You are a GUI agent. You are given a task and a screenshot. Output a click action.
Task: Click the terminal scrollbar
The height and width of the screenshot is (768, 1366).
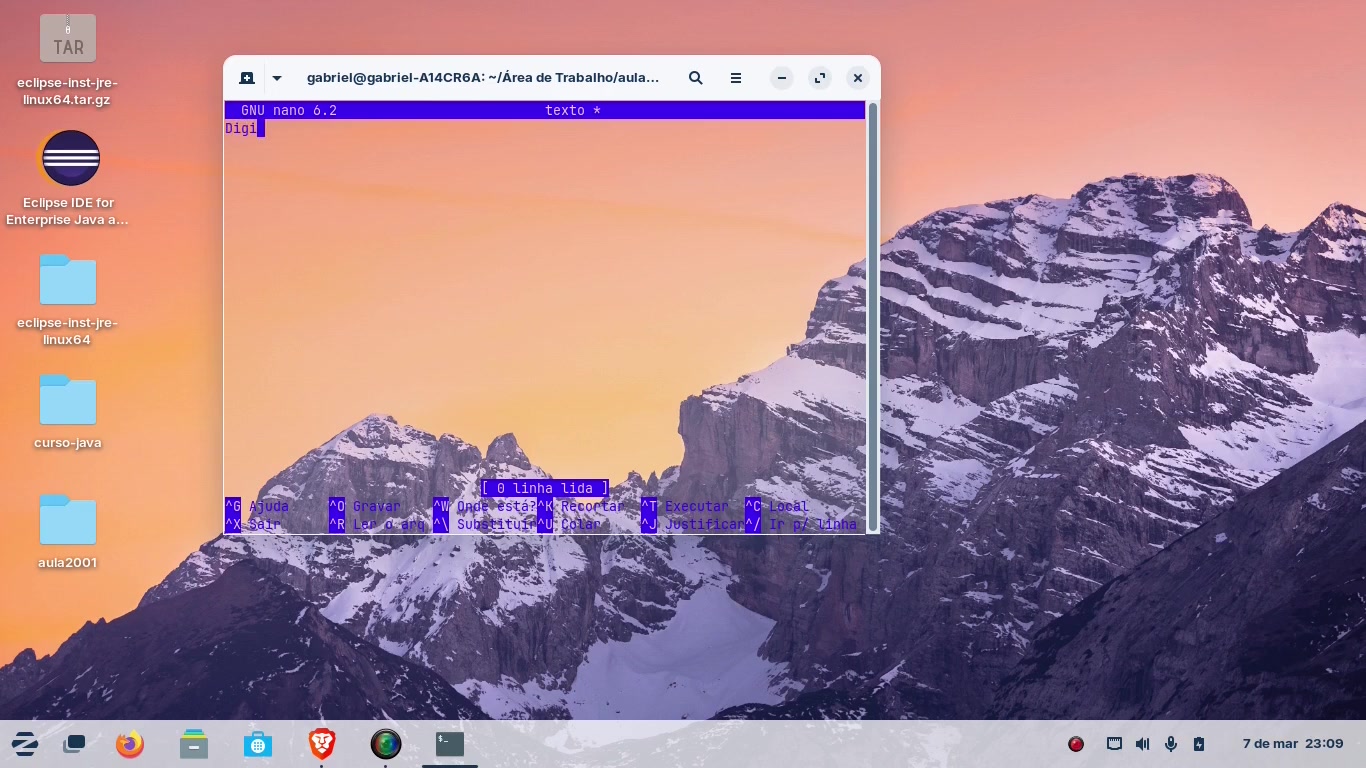[874, 300]
